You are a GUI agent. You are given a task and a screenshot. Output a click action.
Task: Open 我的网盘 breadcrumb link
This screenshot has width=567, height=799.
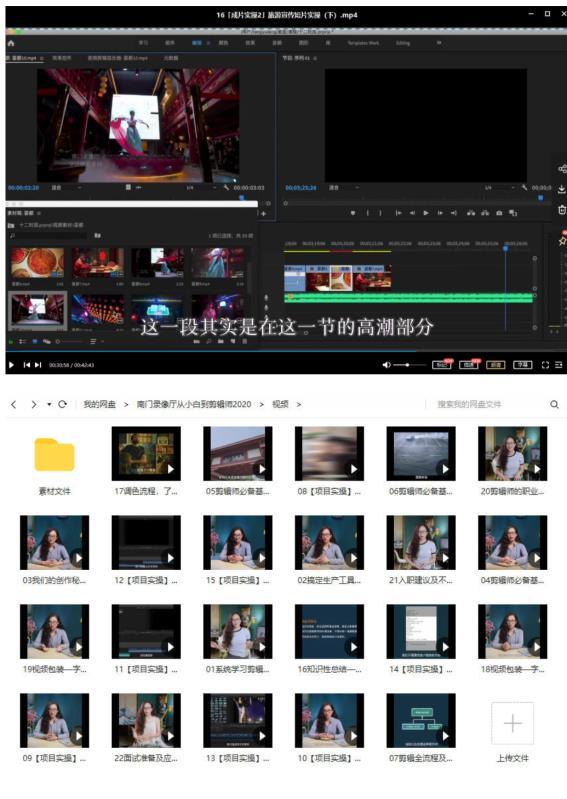pos(99,405)
